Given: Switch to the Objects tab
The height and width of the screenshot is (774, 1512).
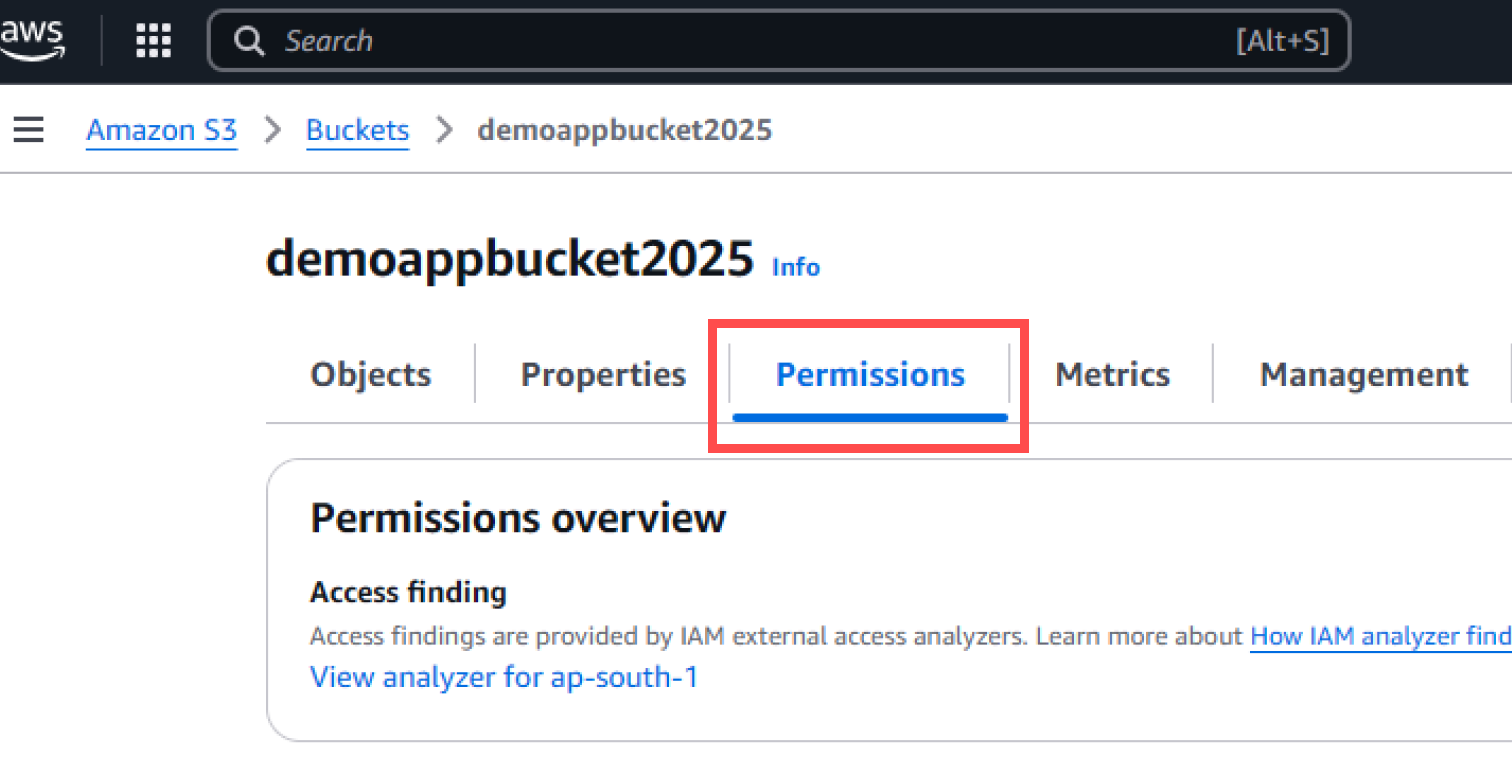Looking at the screenshot, I should pyautogui.click(x=370, y=375).
